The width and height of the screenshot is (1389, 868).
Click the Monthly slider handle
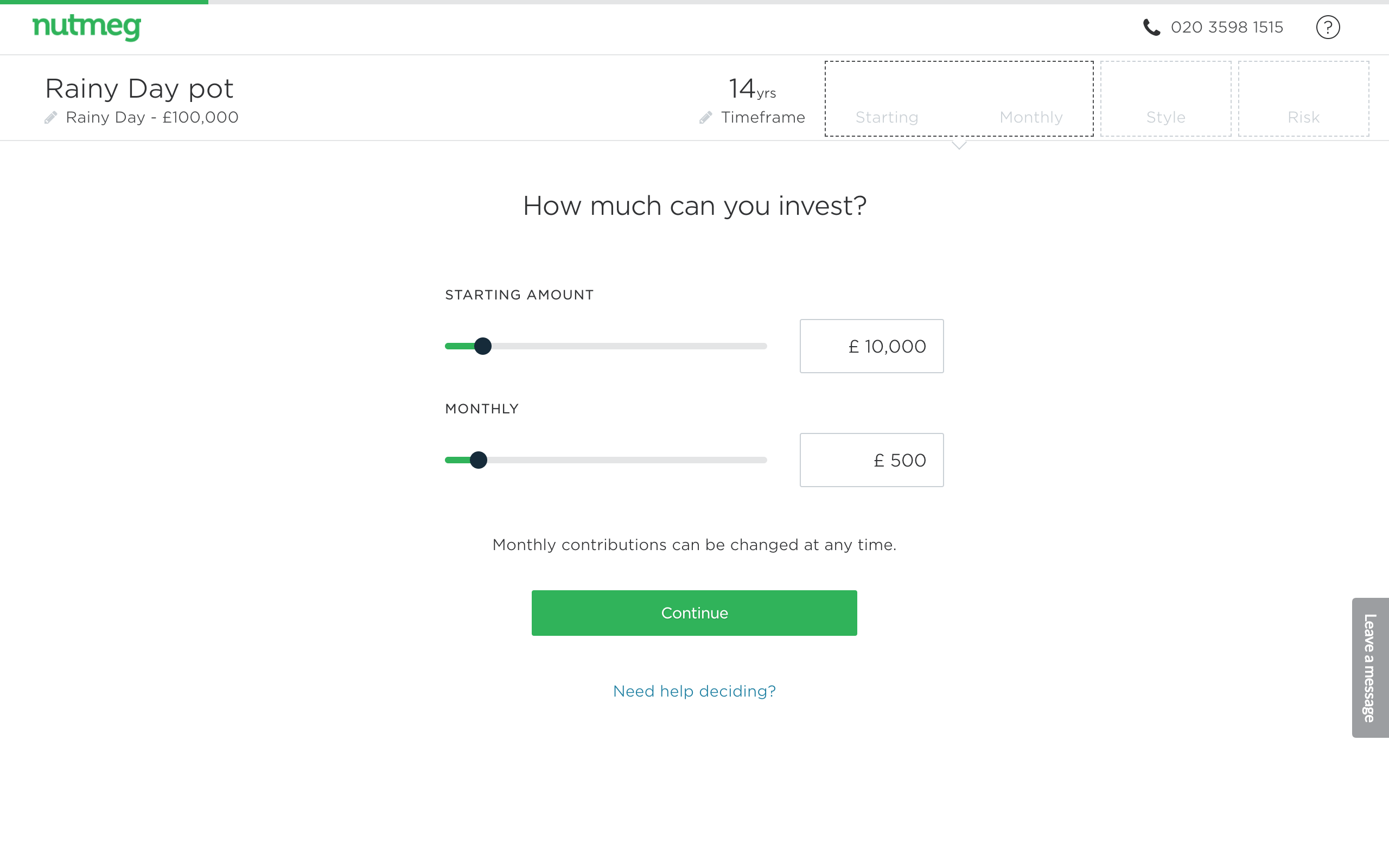click(x=478, y=460)
